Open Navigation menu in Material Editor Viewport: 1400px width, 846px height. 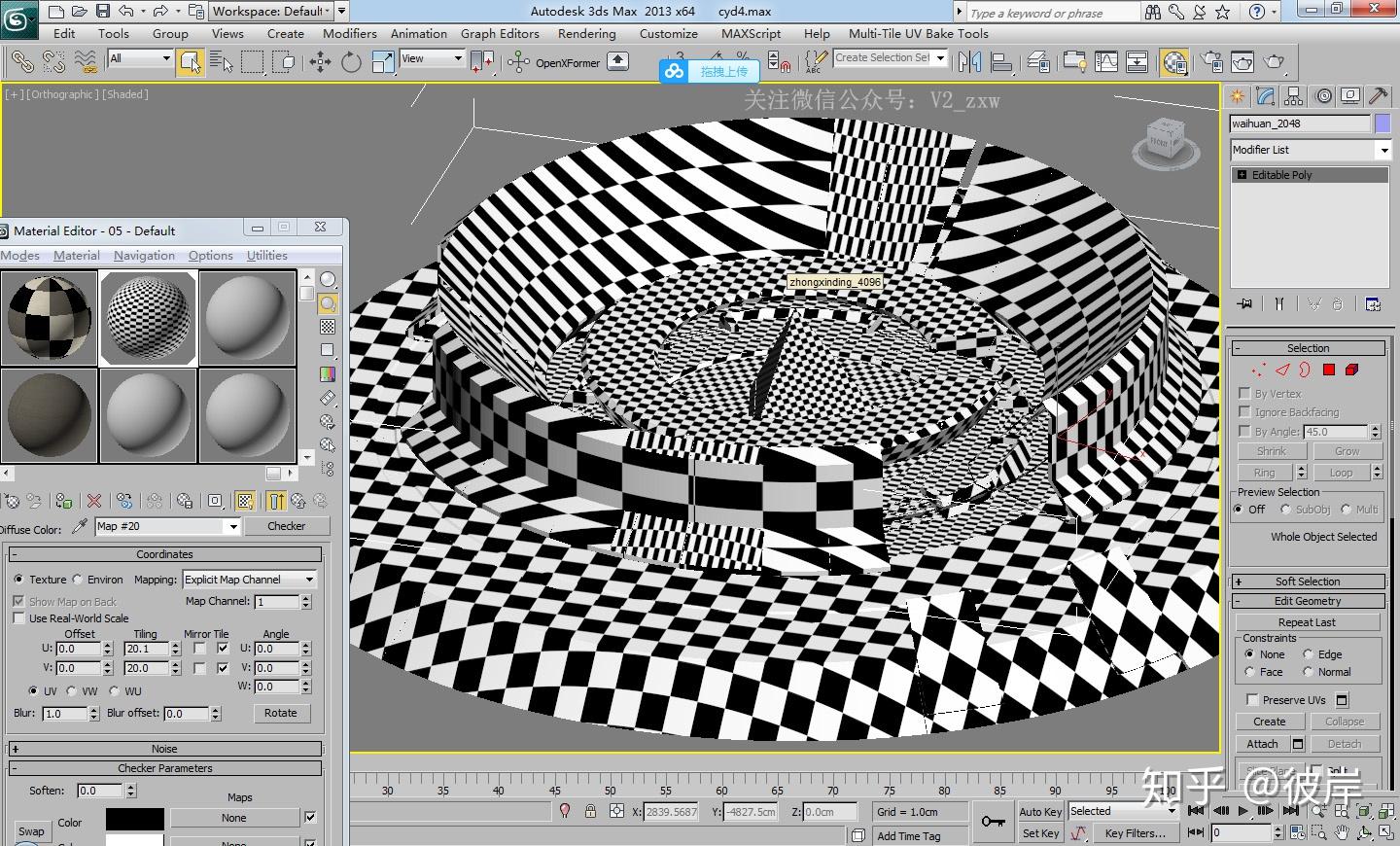(x=144, y=256)
